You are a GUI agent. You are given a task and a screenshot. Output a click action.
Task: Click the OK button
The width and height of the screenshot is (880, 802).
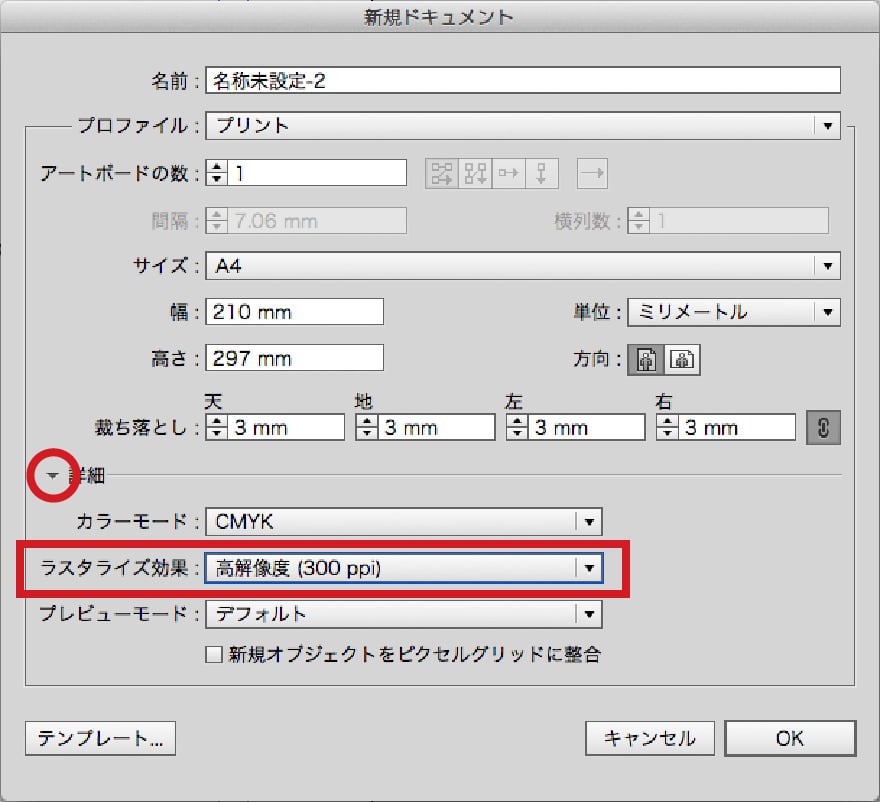tap(790, 738)
